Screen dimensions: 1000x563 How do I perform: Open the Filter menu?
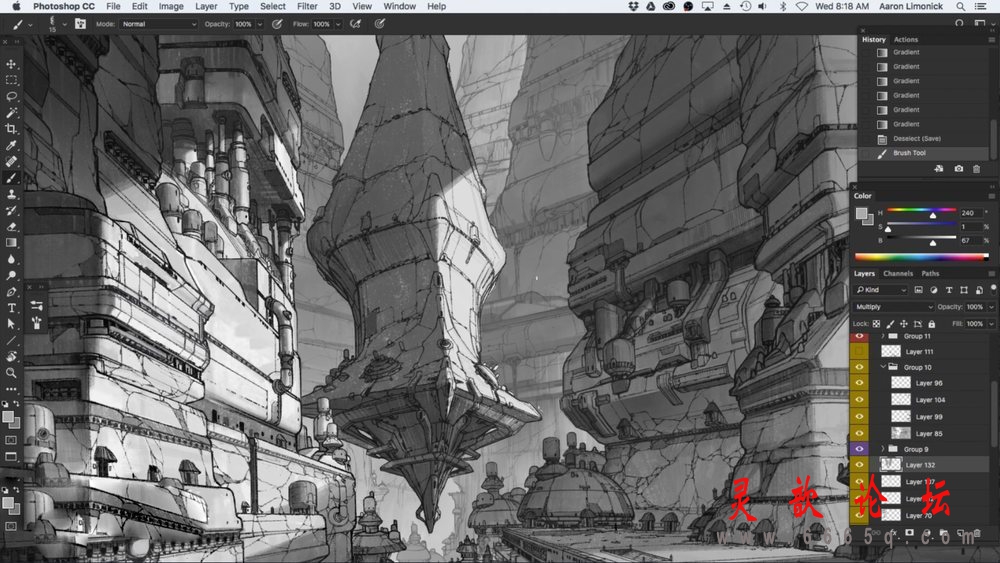click(307, 6)
